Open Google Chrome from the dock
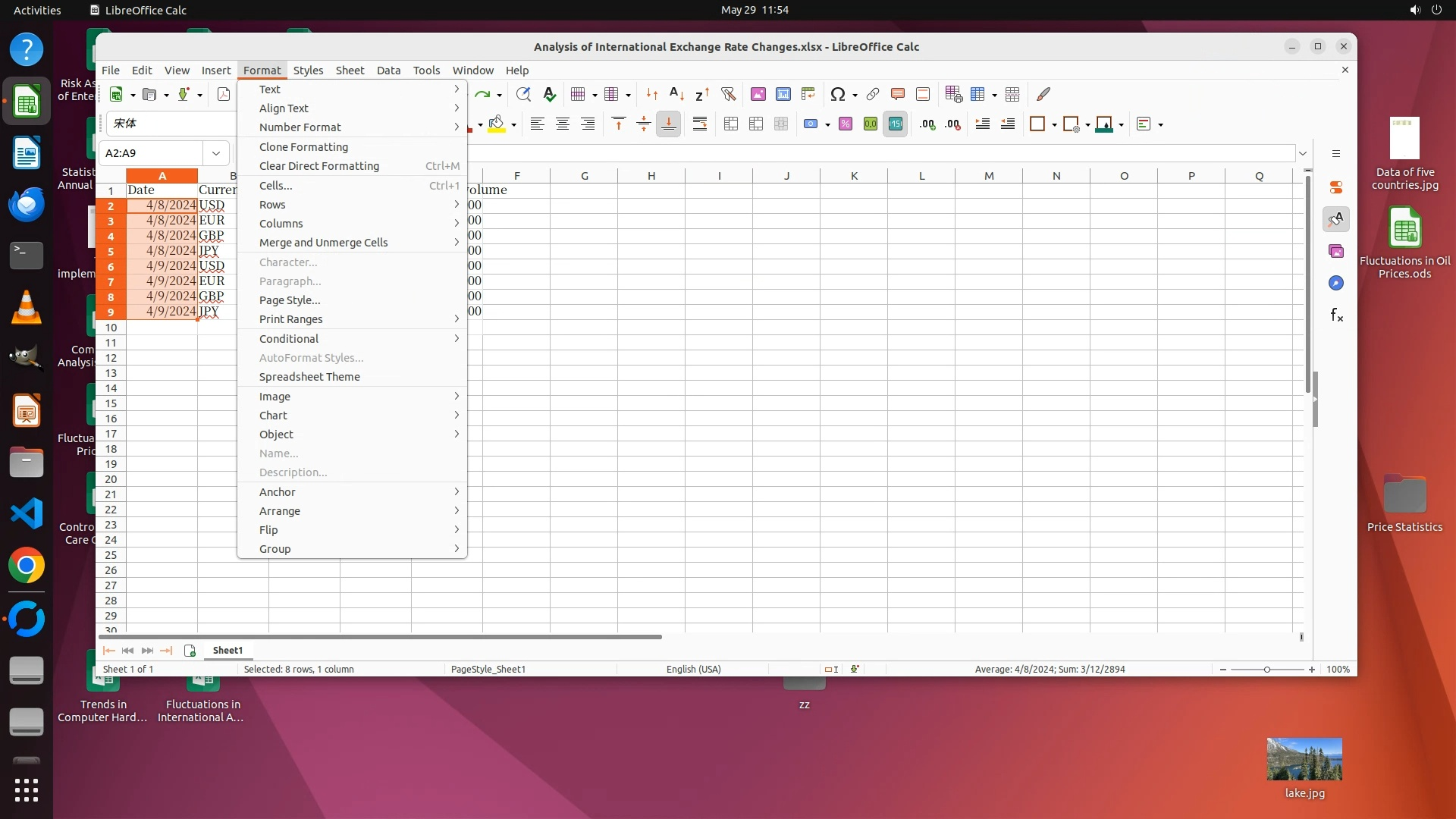 click(x=27, y=566)
